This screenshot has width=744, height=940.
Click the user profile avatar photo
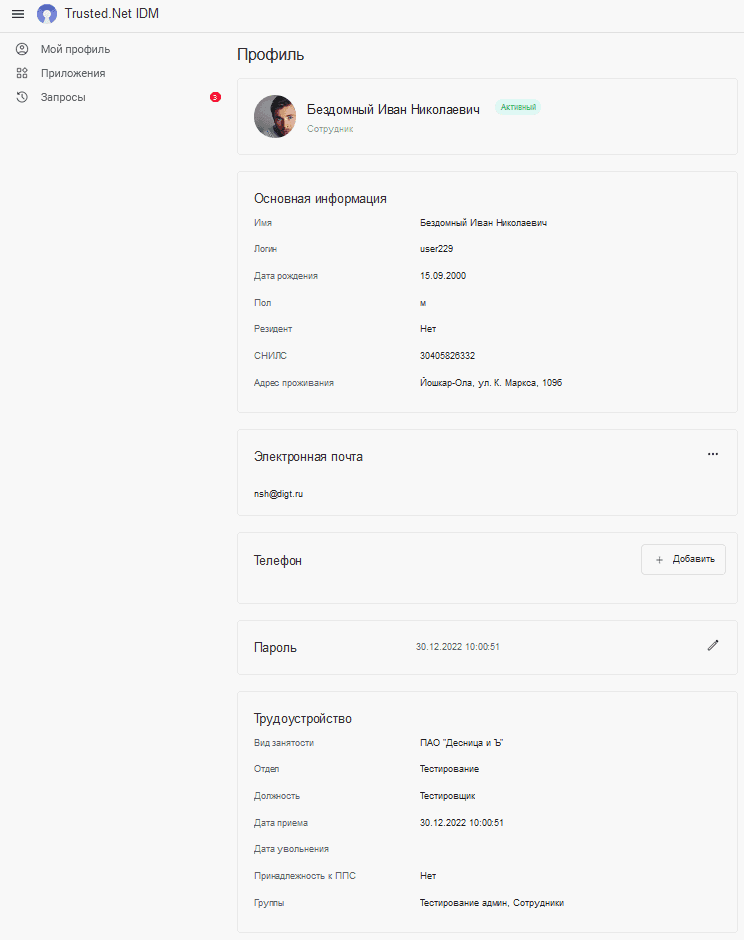[x=275, y=116]
